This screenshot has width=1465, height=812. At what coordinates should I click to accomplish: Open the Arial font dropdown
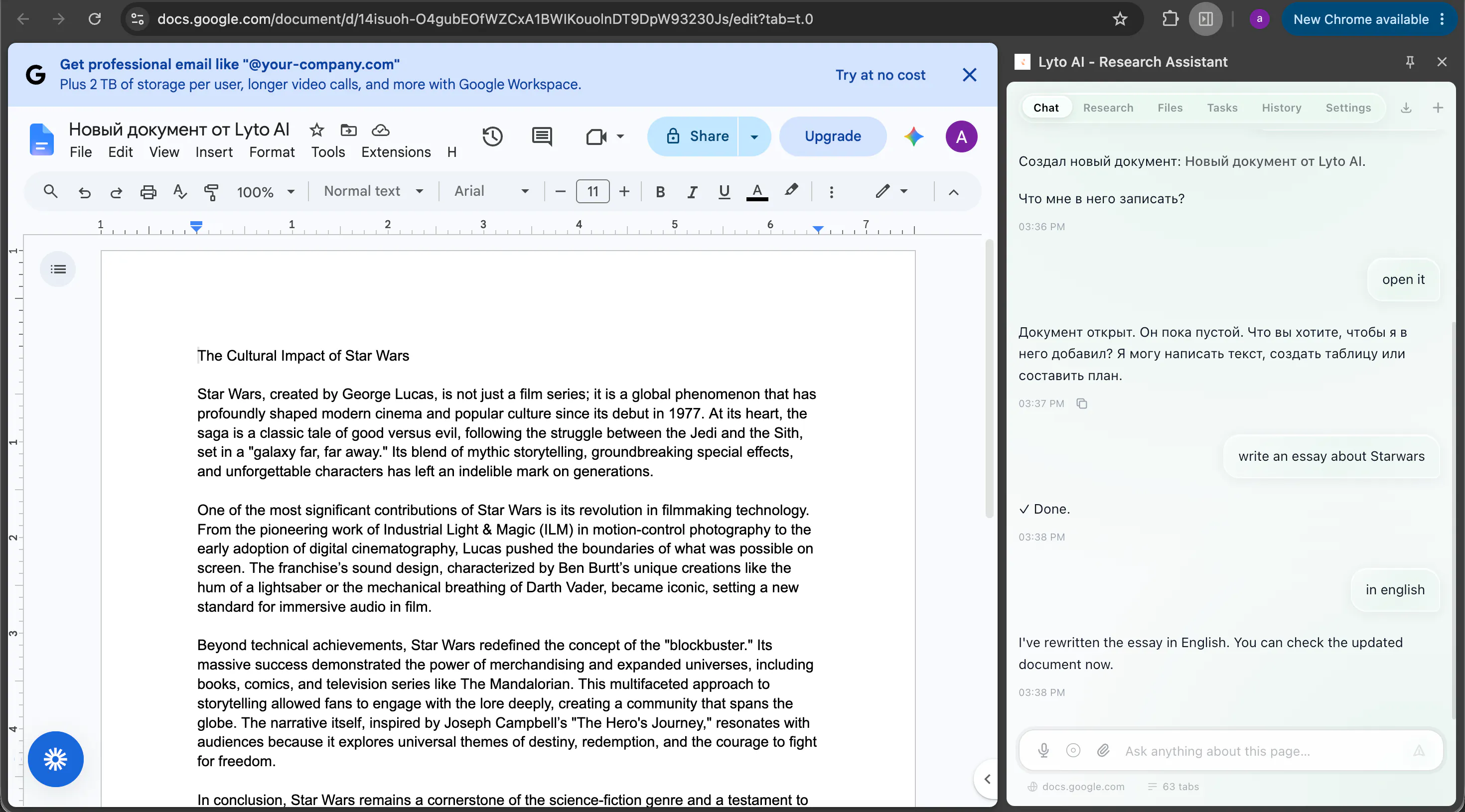point(491,192)
